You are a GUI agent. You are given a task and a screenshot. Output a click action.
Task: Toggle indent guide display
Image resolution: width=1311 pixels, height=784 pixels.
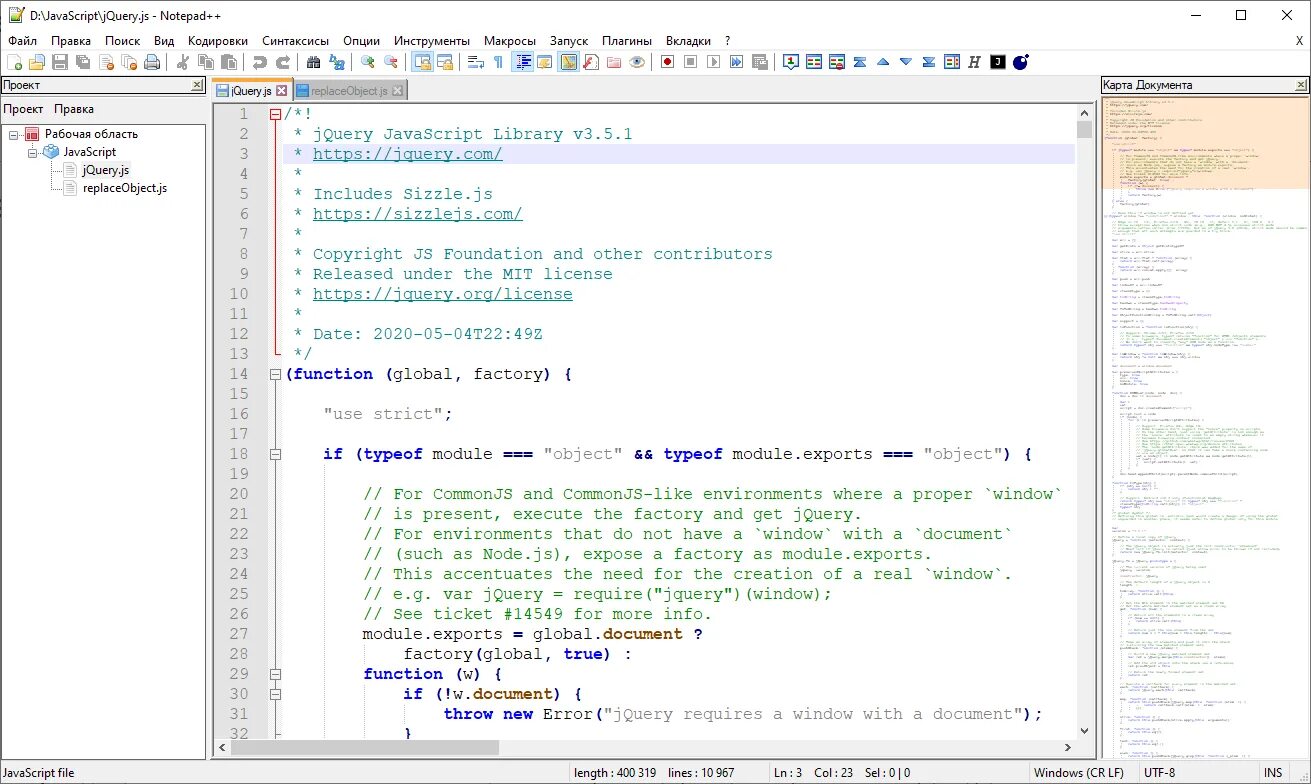point(522,62)
